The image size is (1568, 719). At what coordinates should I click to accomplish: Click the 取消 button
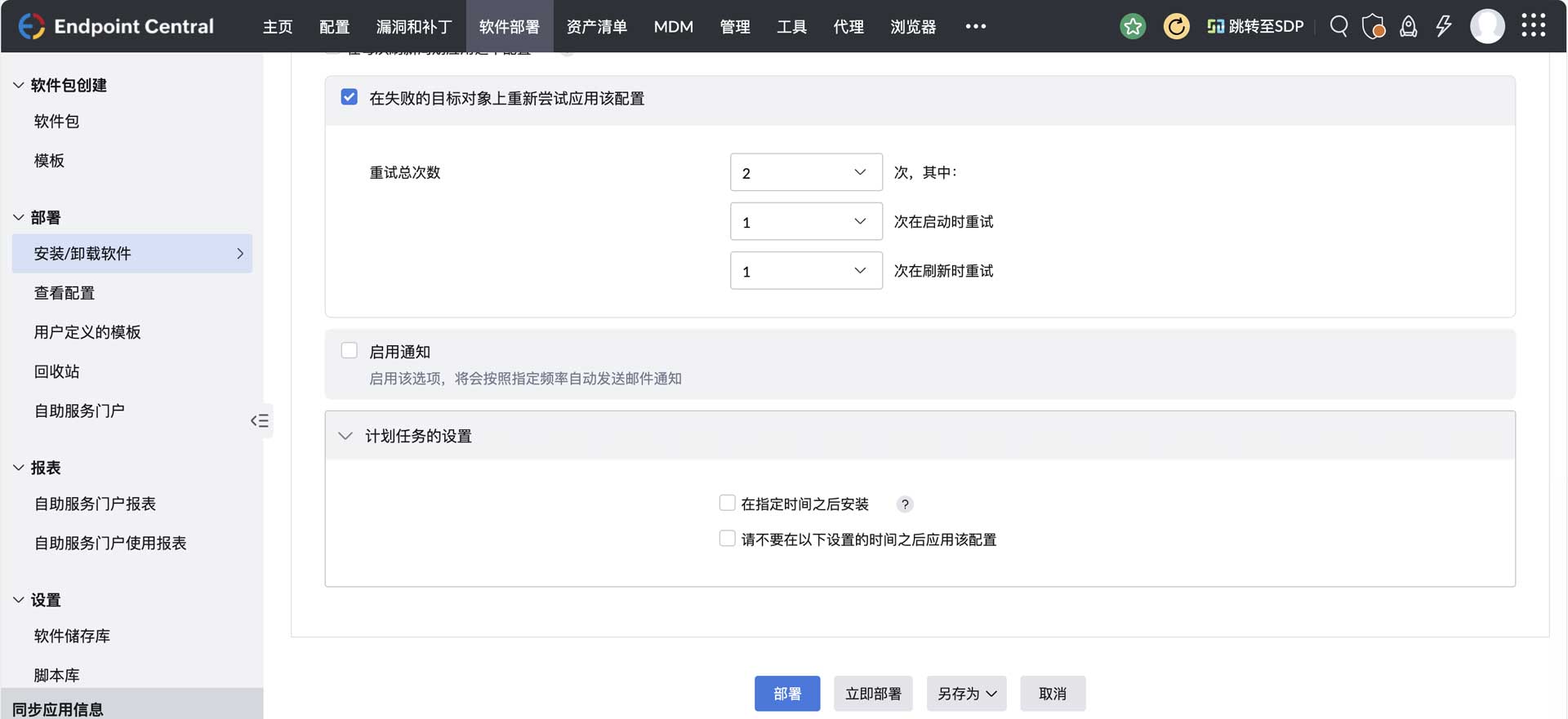(x=1053, y=694)
